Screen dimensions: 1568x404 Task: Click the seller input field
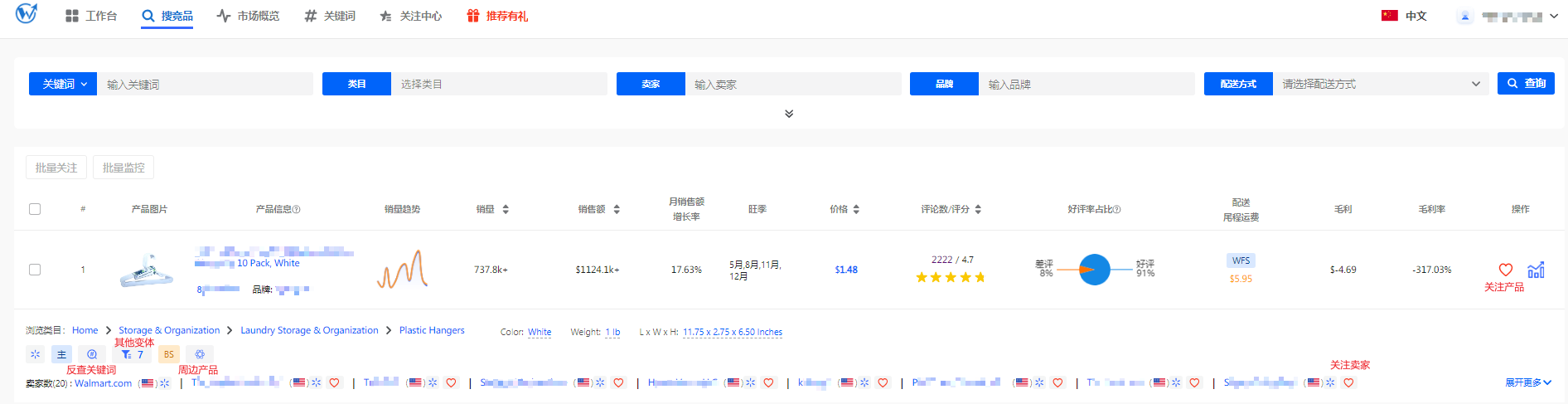792,84
